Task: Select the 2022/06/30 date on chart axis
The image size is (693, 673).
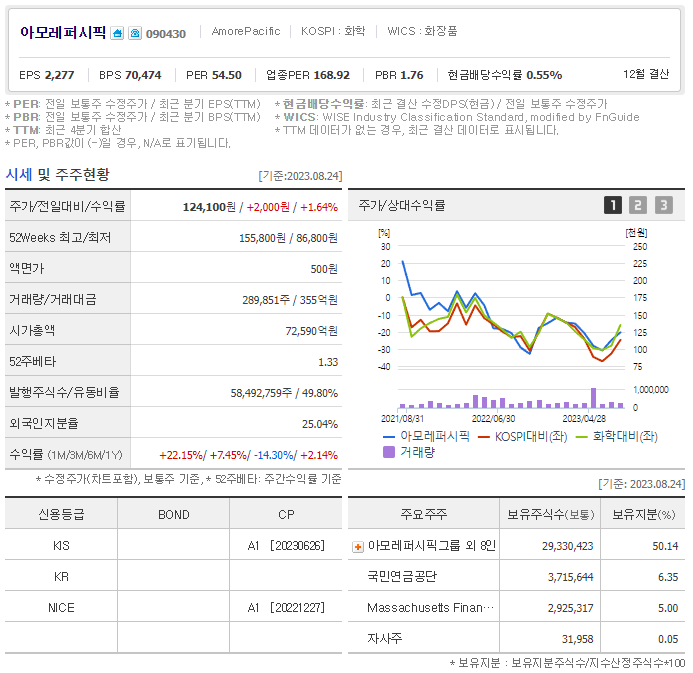Action: coord(493,418)
